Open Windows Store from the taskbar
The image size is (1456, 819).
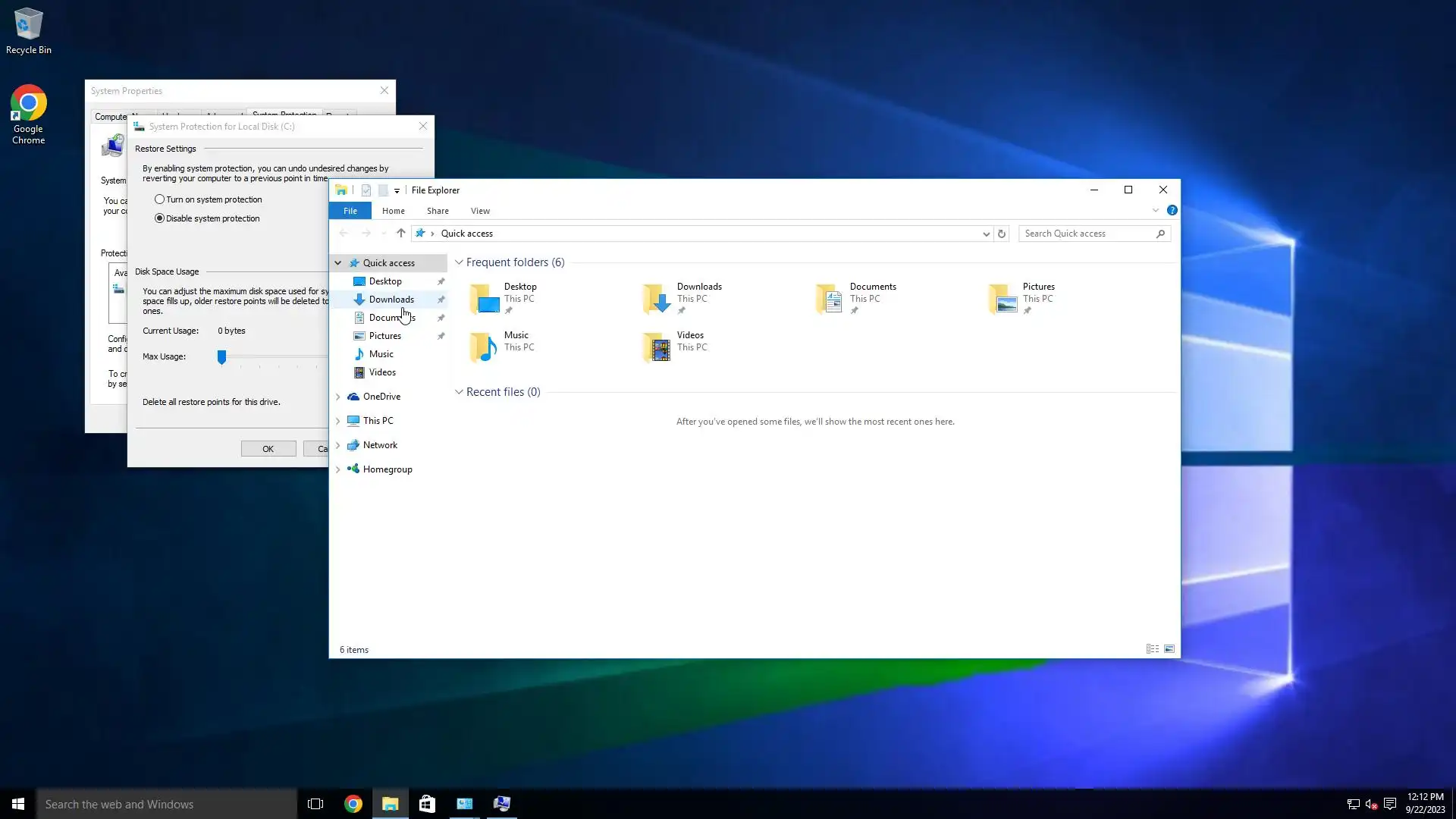(x=427, y=804)
